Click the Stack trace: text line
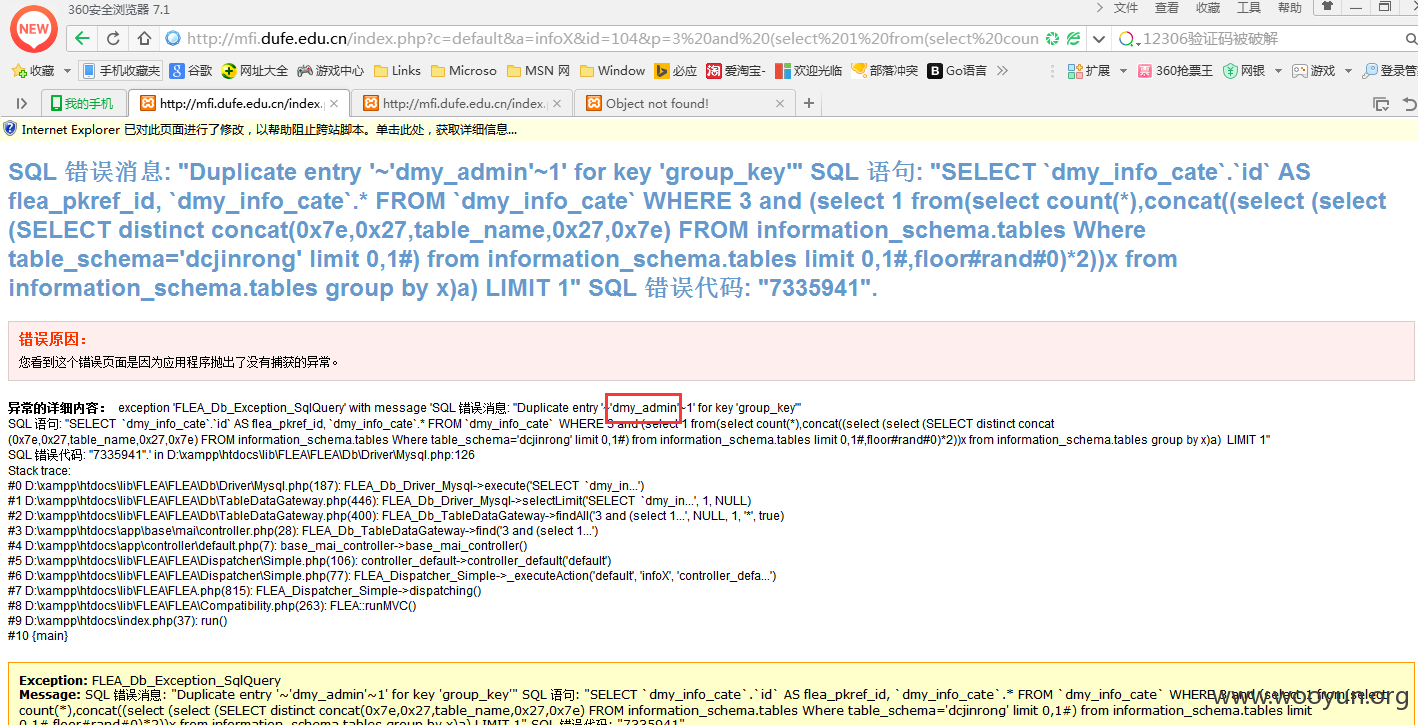Image resolution: width=1418 pixels, height=725 pixels. pyautogui.click(x=39, y=471)
